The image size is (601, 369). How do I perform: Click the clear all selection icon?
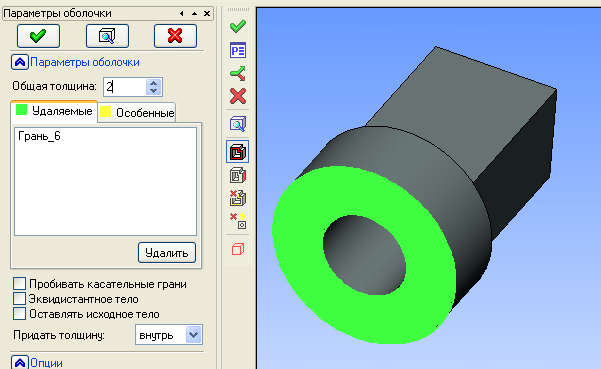click(x=238, y=221)
